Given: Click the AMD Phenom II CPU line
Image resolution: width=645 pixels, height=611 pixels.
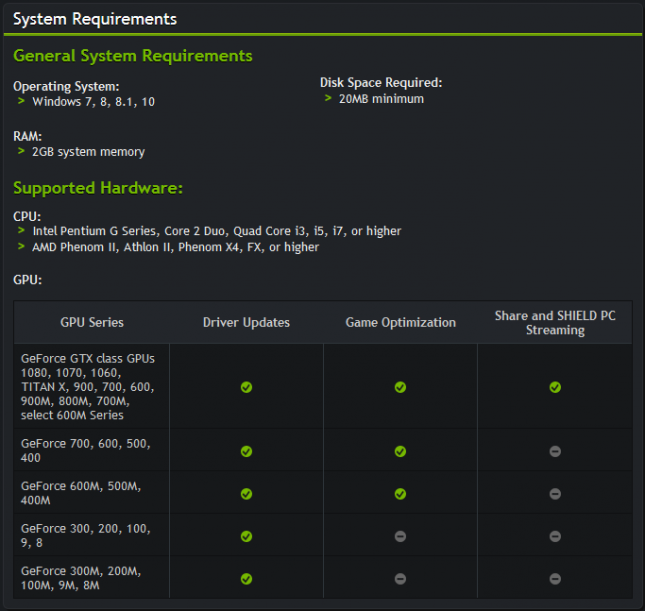Looking at the screenshot, I should (x=176, y=247).
